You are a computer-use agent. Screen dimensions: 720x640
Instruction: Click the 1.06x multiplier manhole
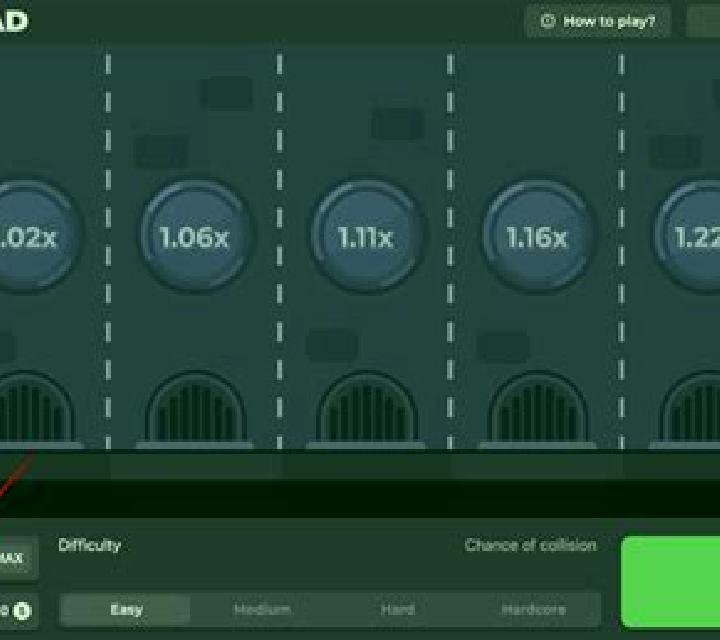coord(197,236)
